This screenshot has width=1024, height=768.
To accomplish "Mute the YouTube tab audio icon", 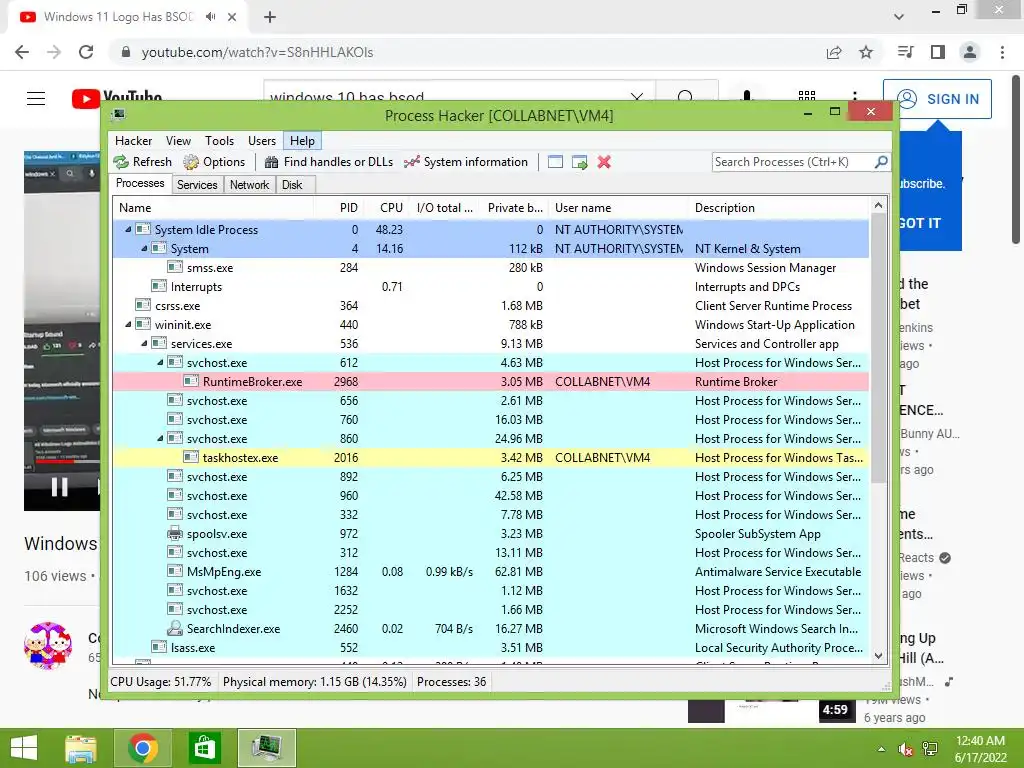I will coord(210,17).
